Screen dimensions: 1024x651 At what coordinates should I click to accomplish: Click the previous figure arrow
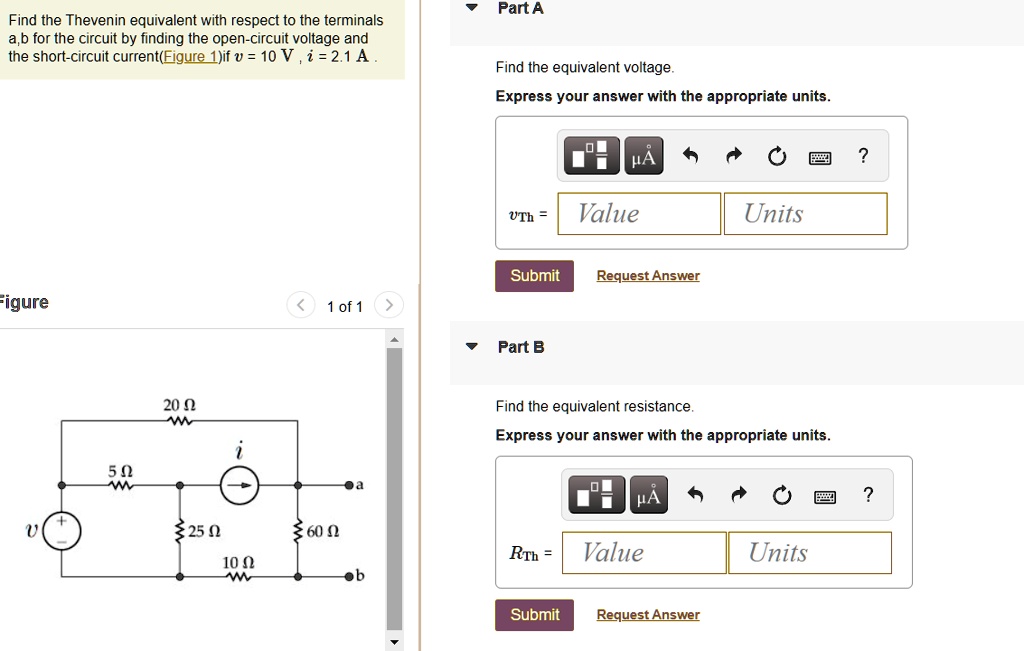[x=299, y=306]
